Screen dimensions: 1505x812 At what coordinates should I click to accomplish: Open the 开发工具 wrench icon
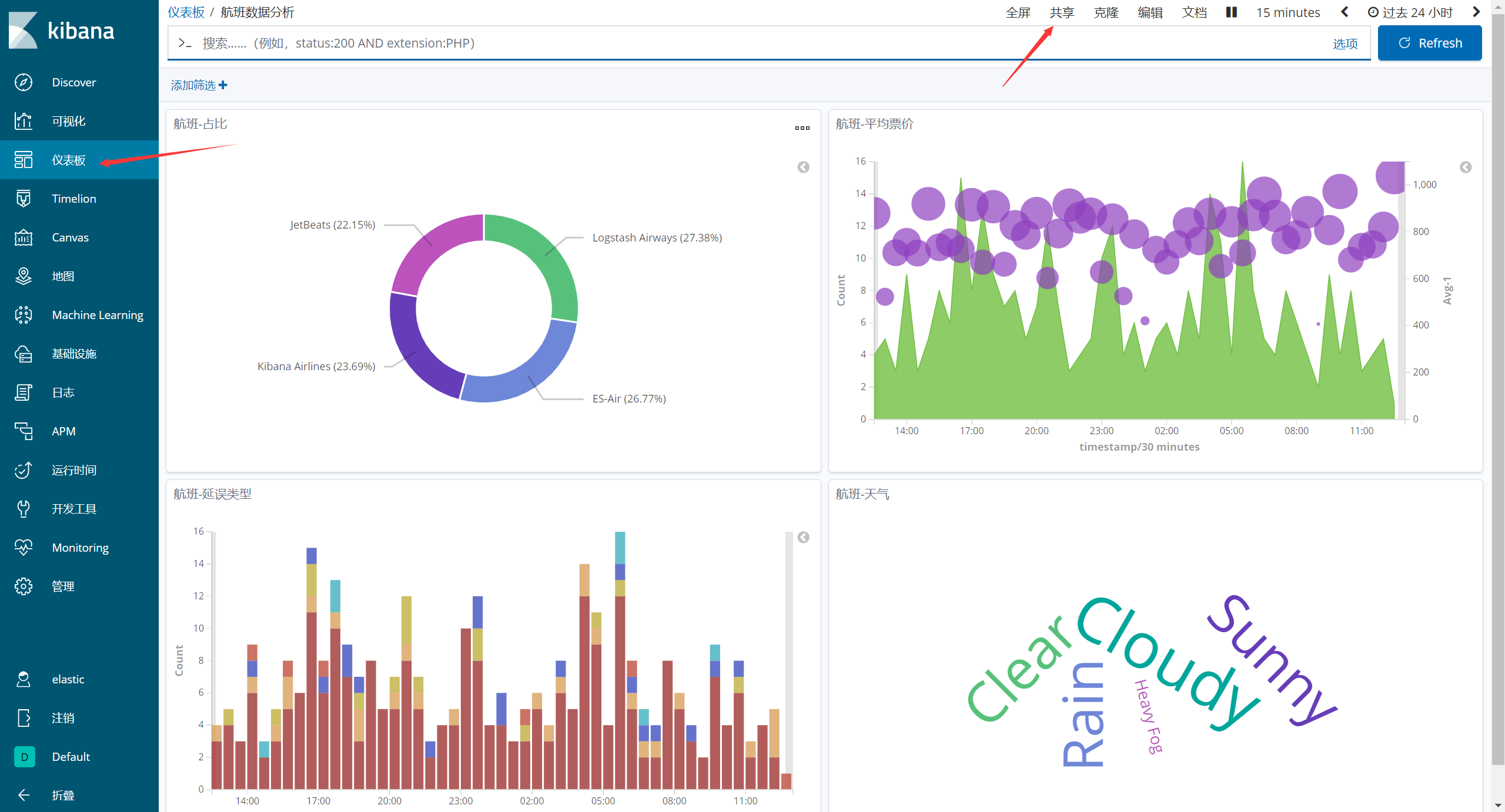click(x=24, y=509)
